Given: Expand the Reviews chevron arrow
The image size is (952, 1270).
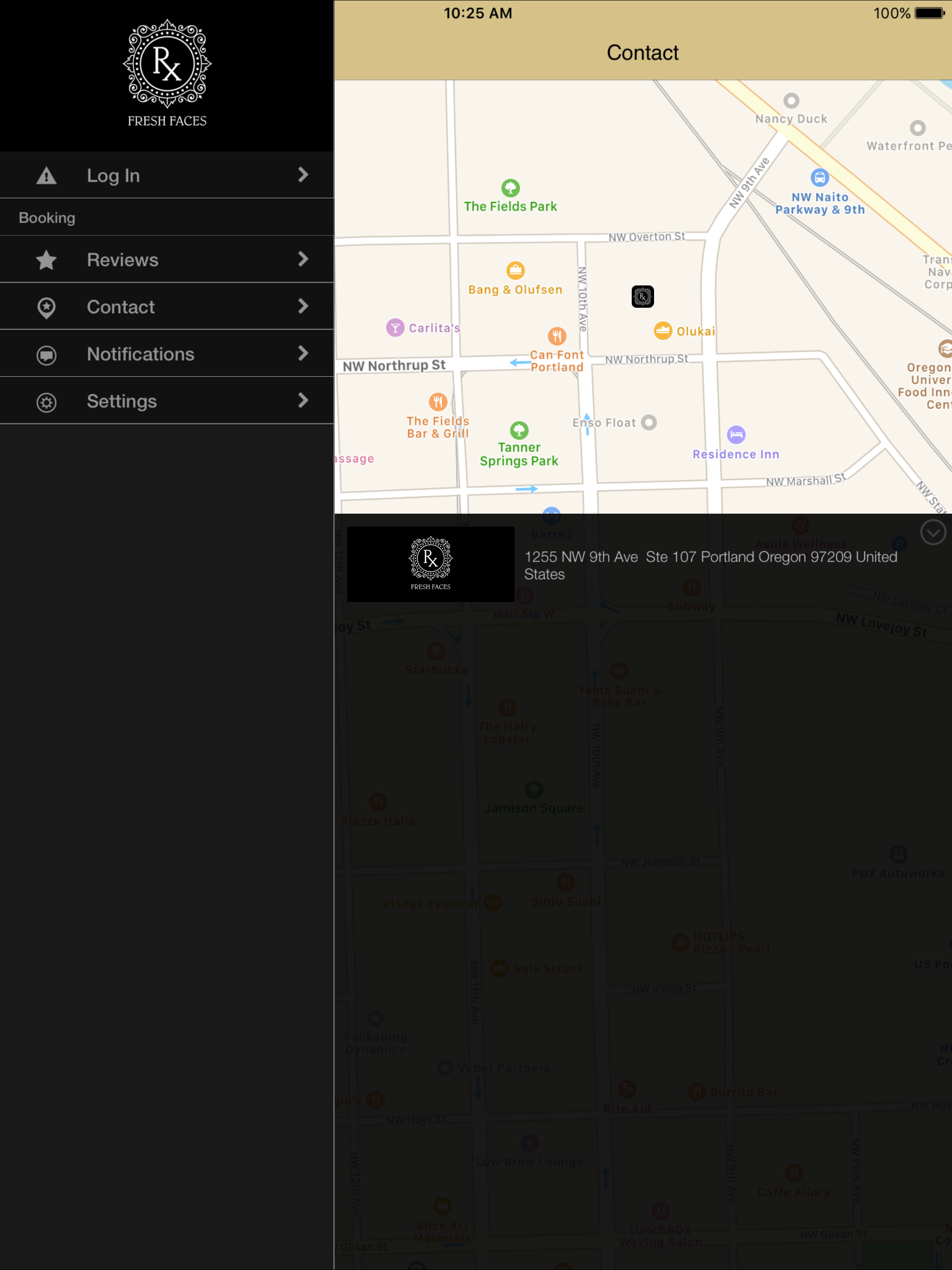Looking at the screenshot, I should [x=303, y=259].
